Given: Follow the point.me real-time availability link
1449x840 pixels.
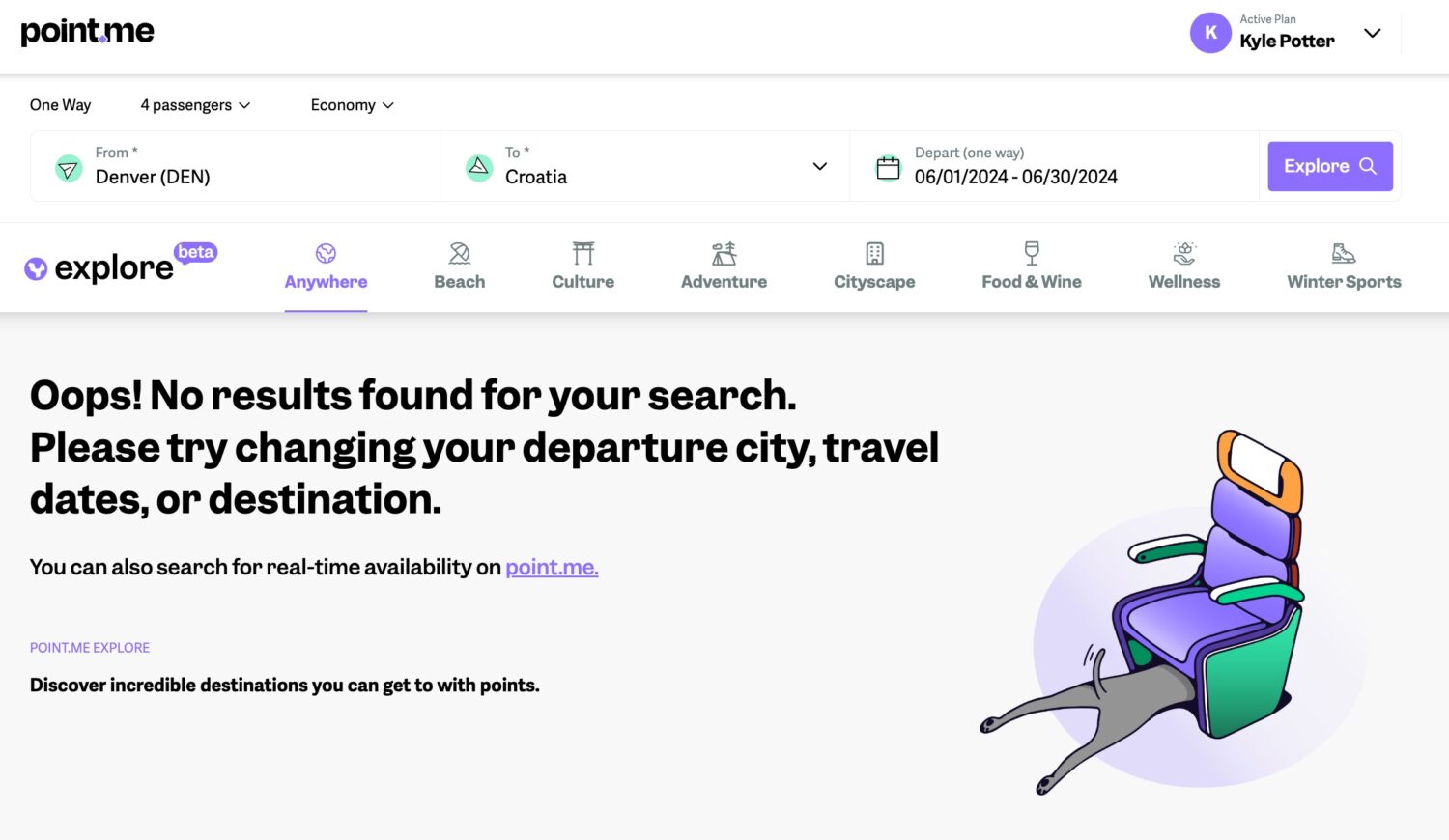Looking at the screenshot, I should tap(552, 567).
